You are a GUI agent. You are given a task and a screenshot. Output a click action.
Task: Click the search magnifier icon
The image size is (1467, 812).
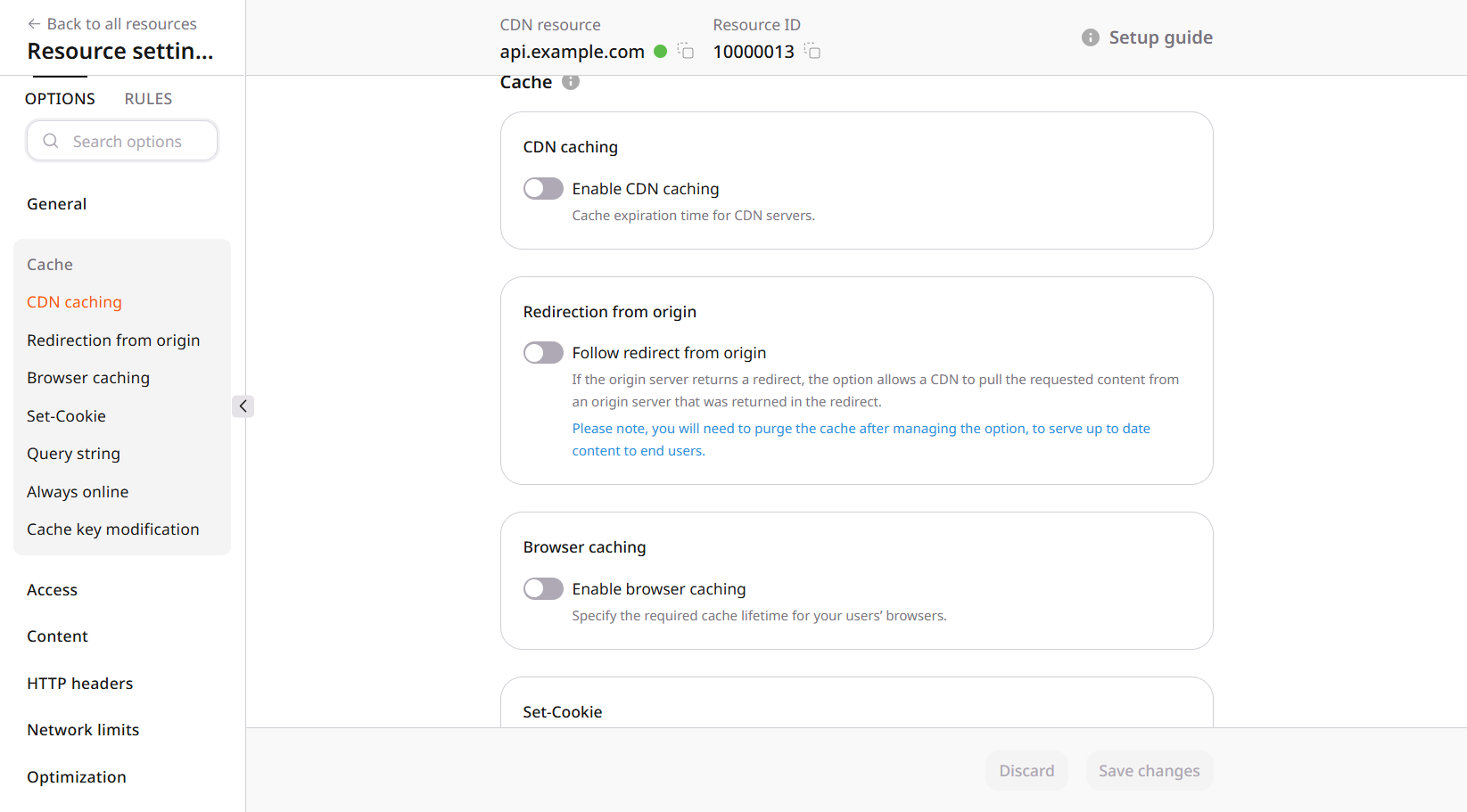point(51,141)
